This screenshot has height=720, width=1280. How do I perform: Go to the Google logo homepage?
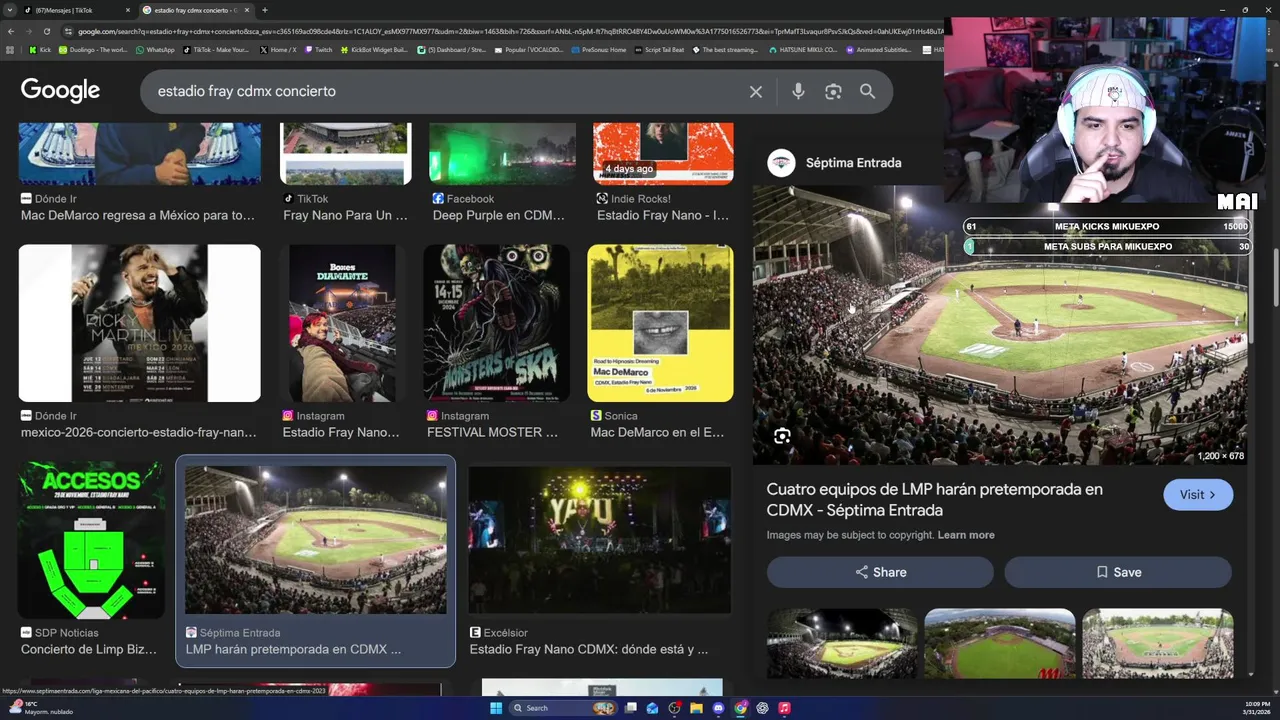(60, 91)
